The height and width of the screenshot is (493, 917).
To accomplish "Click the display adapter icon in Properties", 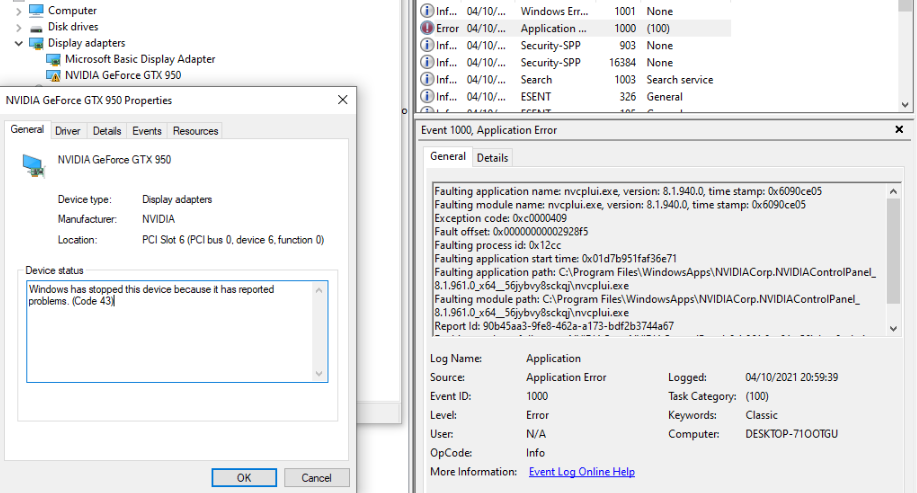I will point(34,166).
